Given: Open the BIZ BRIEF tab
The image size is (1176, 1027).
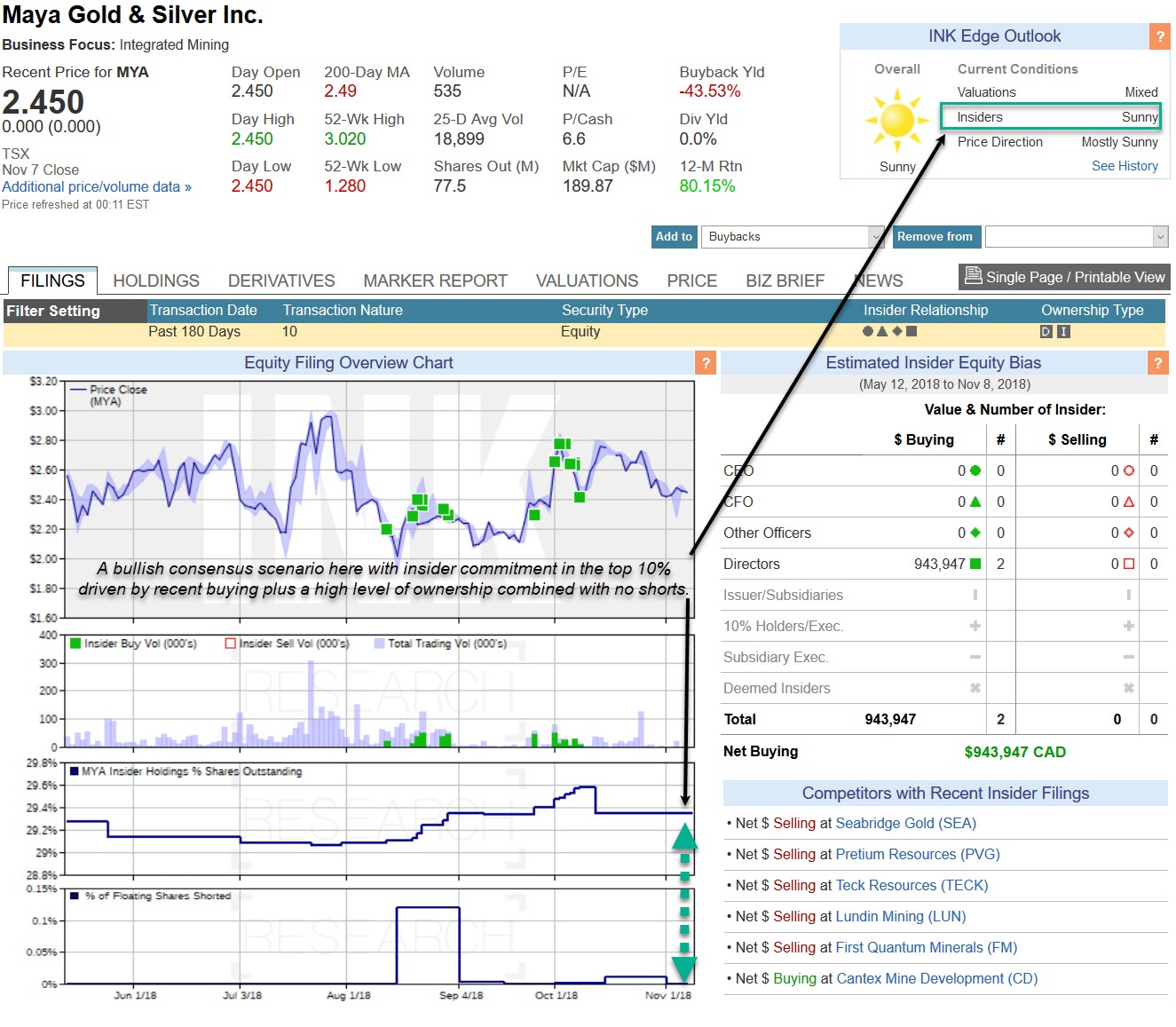Looking at the screenshot, I should coord(785,280).
